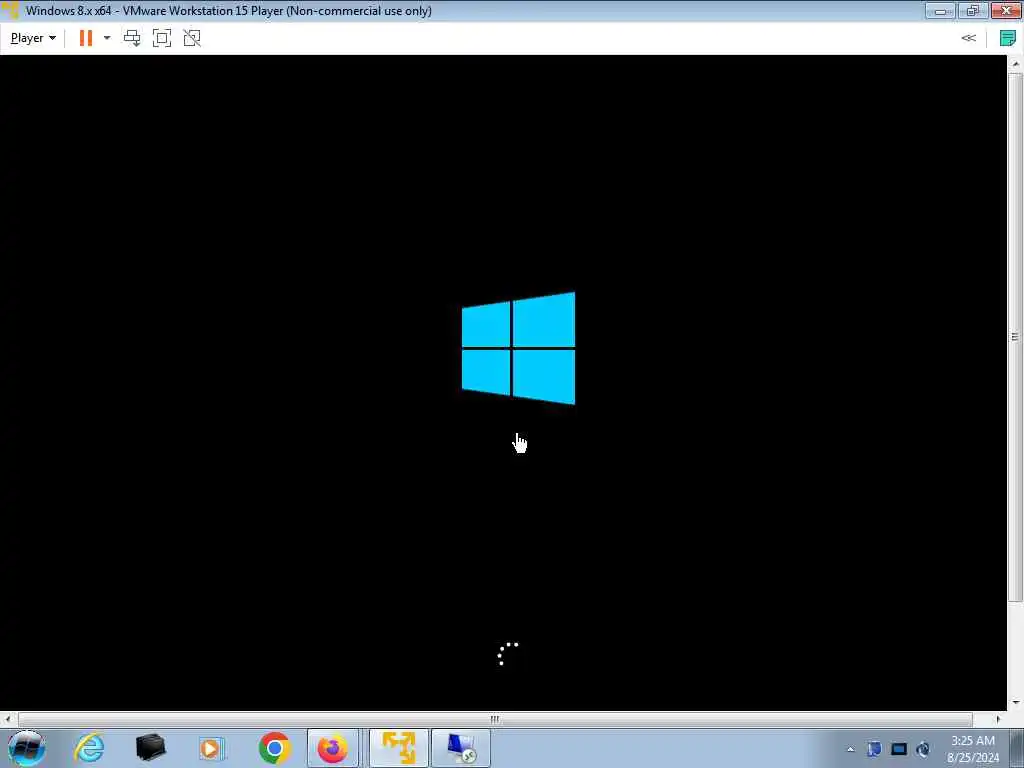Open the Windows Start menu orb

pyautogui.click(x=26, y=748)
